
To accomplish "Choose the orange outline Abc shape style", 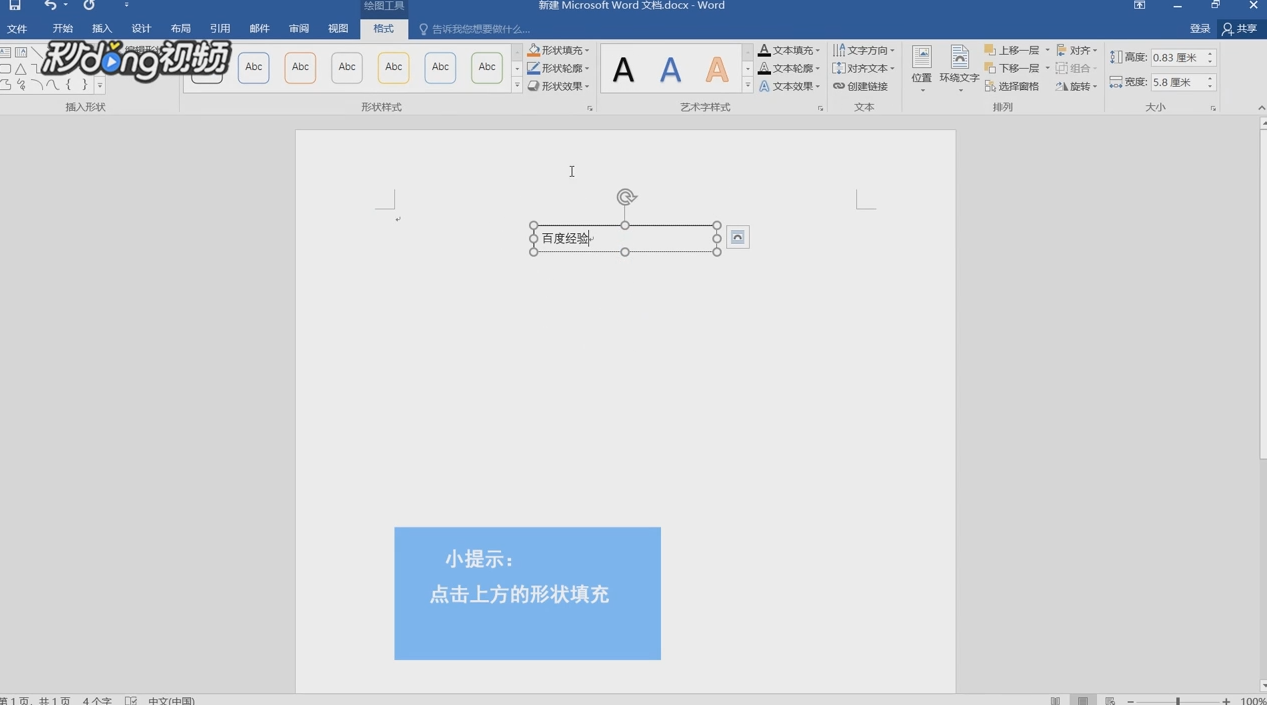I will tap(300, 67).
